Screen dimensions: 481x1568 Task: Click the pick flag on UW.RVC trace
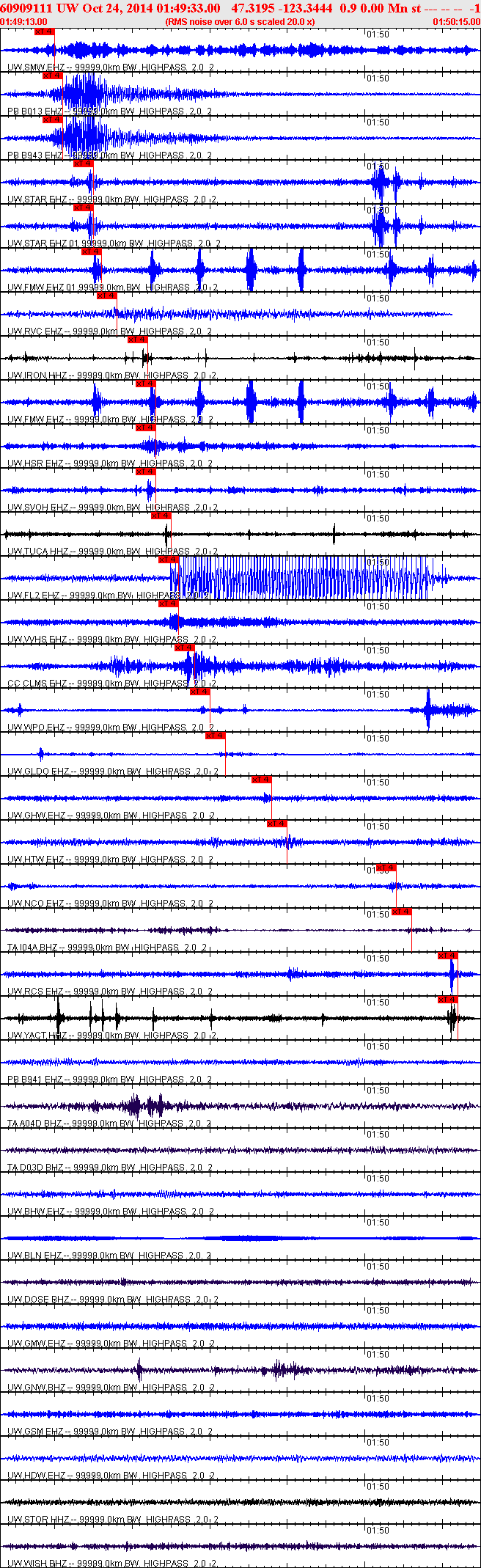[x=107, y=296]
